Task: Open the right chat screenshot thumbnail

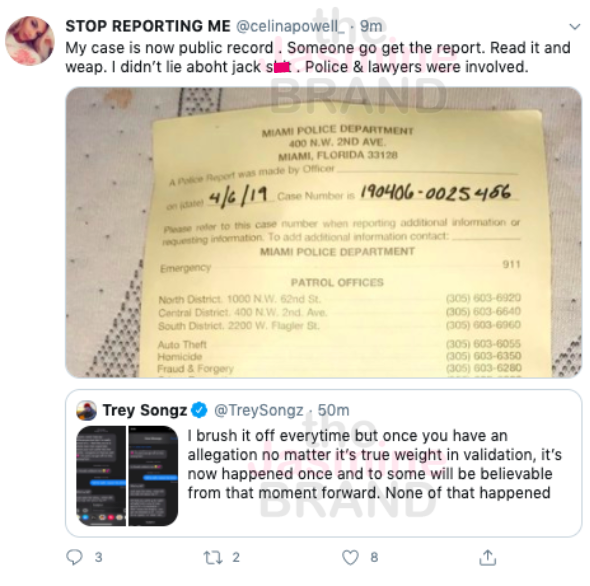Action: click(x=153, y=476)
